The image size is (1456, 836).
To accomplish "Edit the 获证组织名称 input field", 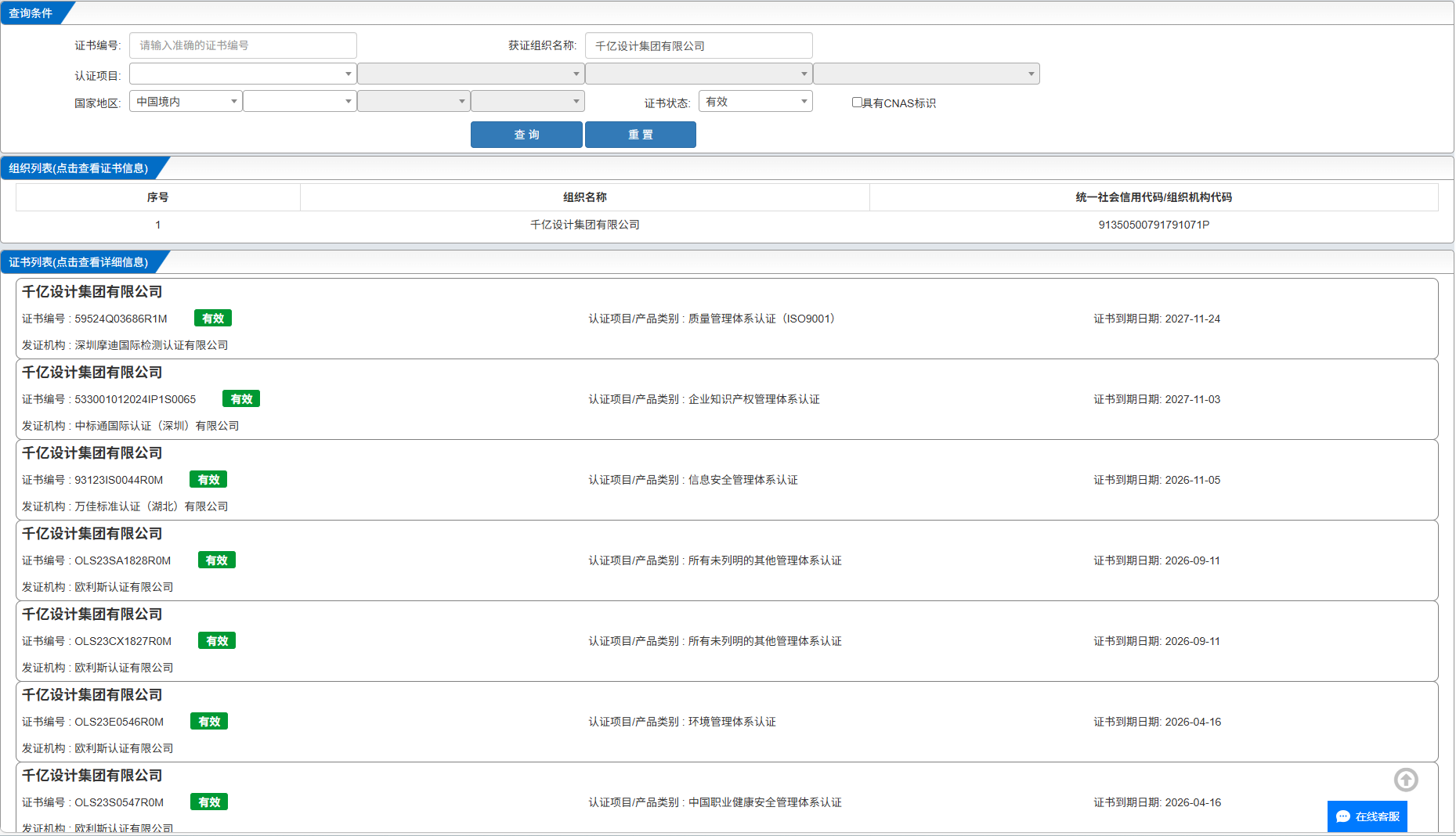I will click(x=699, y=45).
